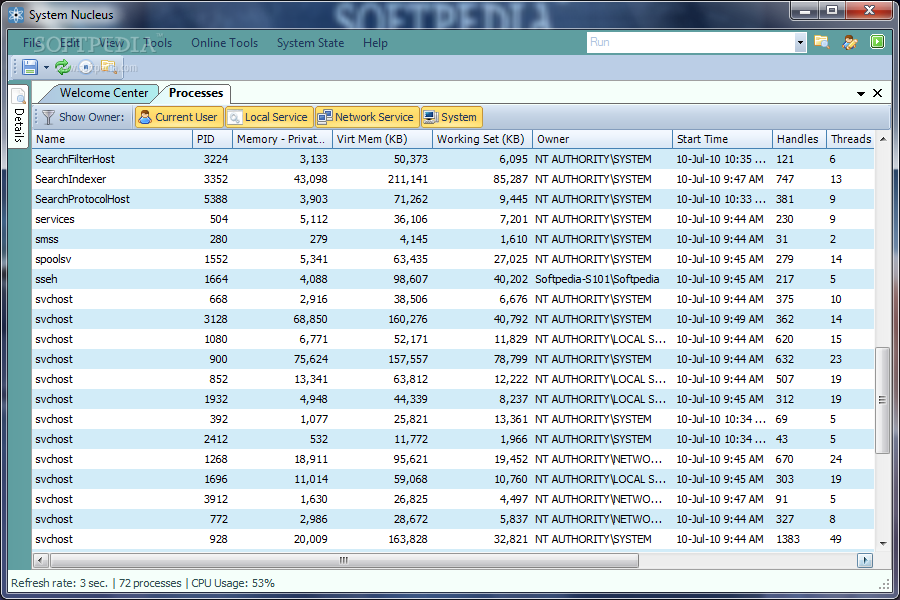Open the tab list dropdown arrow
This screenshot has width=900, height=600.
(x=861, y=94)
